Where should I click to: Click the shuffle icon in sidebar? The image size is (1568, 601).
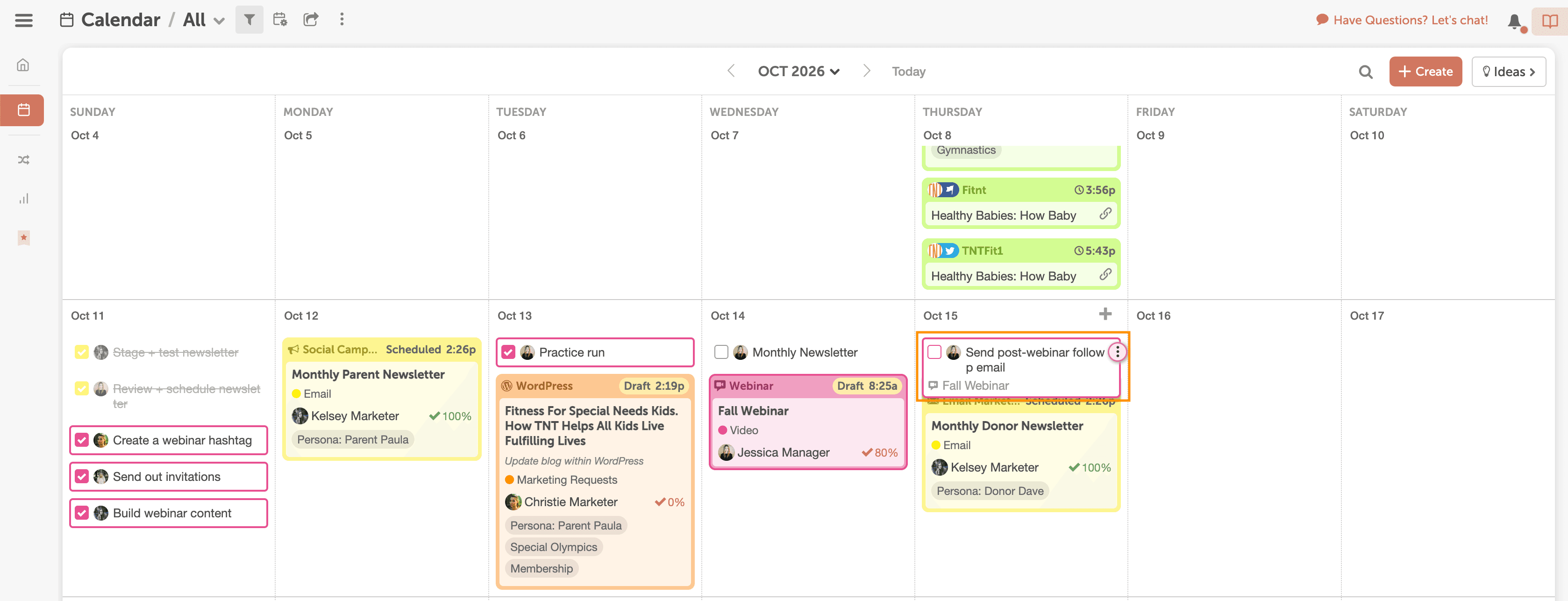tap(23, 159)
